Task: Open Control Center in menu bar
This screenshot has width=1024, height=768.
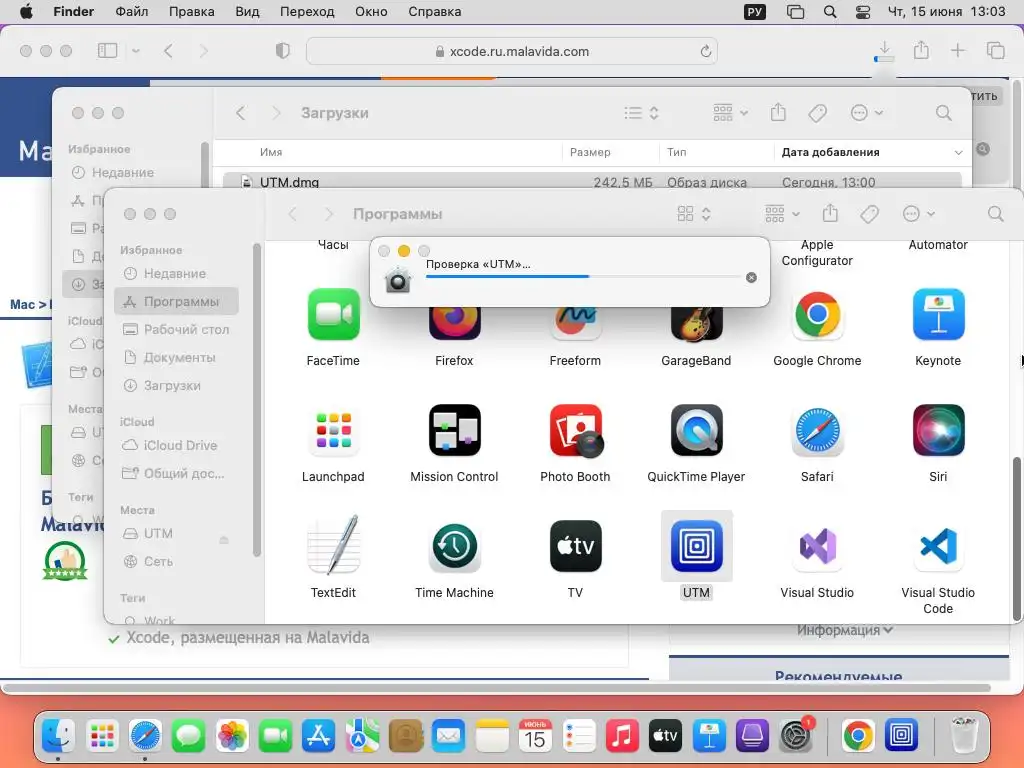Action: pyautogui.click(x=863, y=12)
